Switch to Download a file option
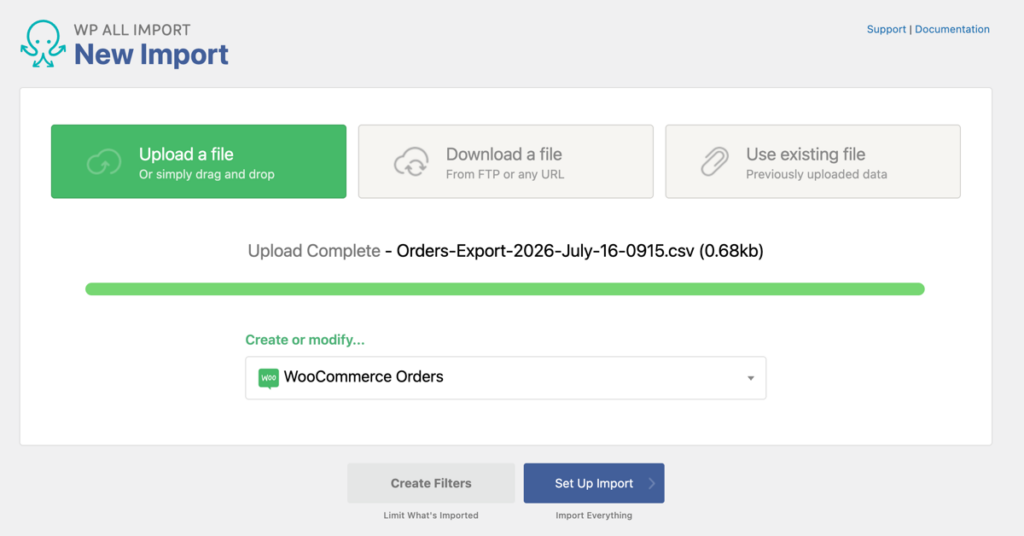 click(x=505, y=161)
